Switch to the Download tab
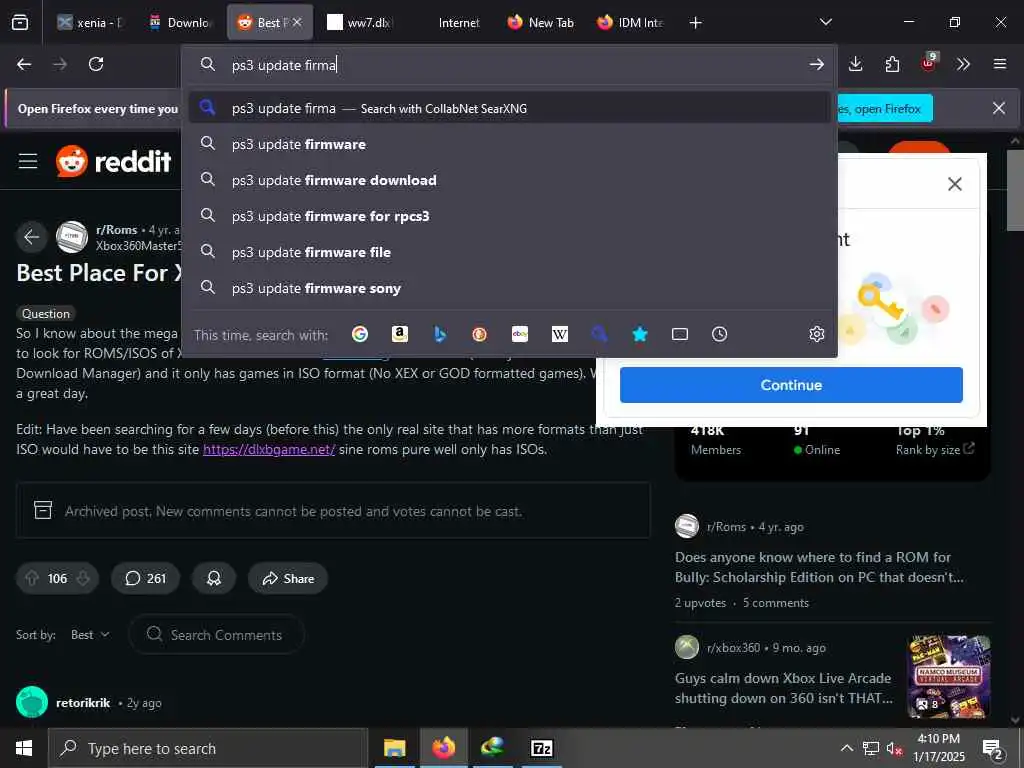The height and width of the screenshot is (768, 1024). click(x=180, y=22)
